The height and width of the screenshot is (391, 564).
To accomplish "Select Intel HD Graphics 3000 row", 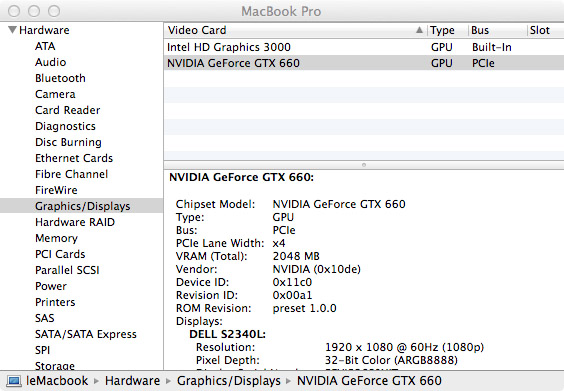I will click(364, 47).
